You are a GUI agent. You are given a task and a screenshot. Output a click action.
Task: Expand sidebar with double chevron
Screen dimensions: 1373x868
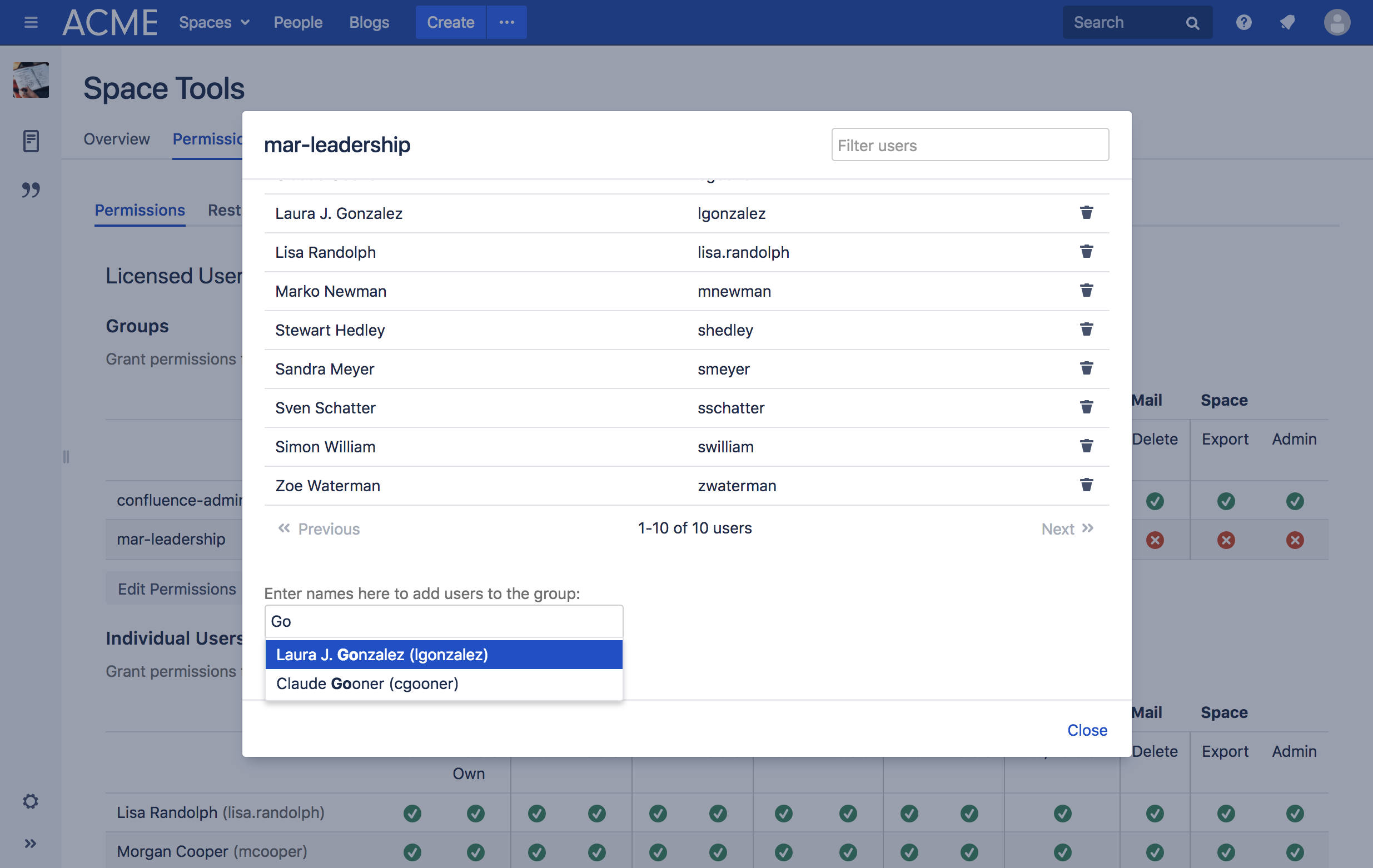pos(31,843)
